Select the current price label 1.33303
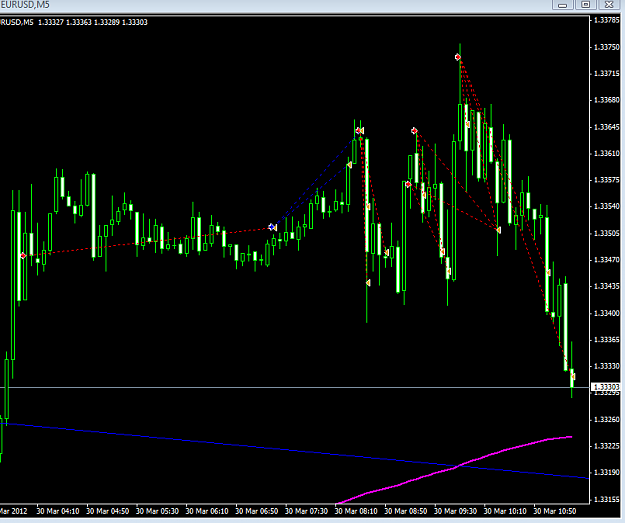Image resolution: width=625 pixels, height=523 pixels. coord(606,387)
